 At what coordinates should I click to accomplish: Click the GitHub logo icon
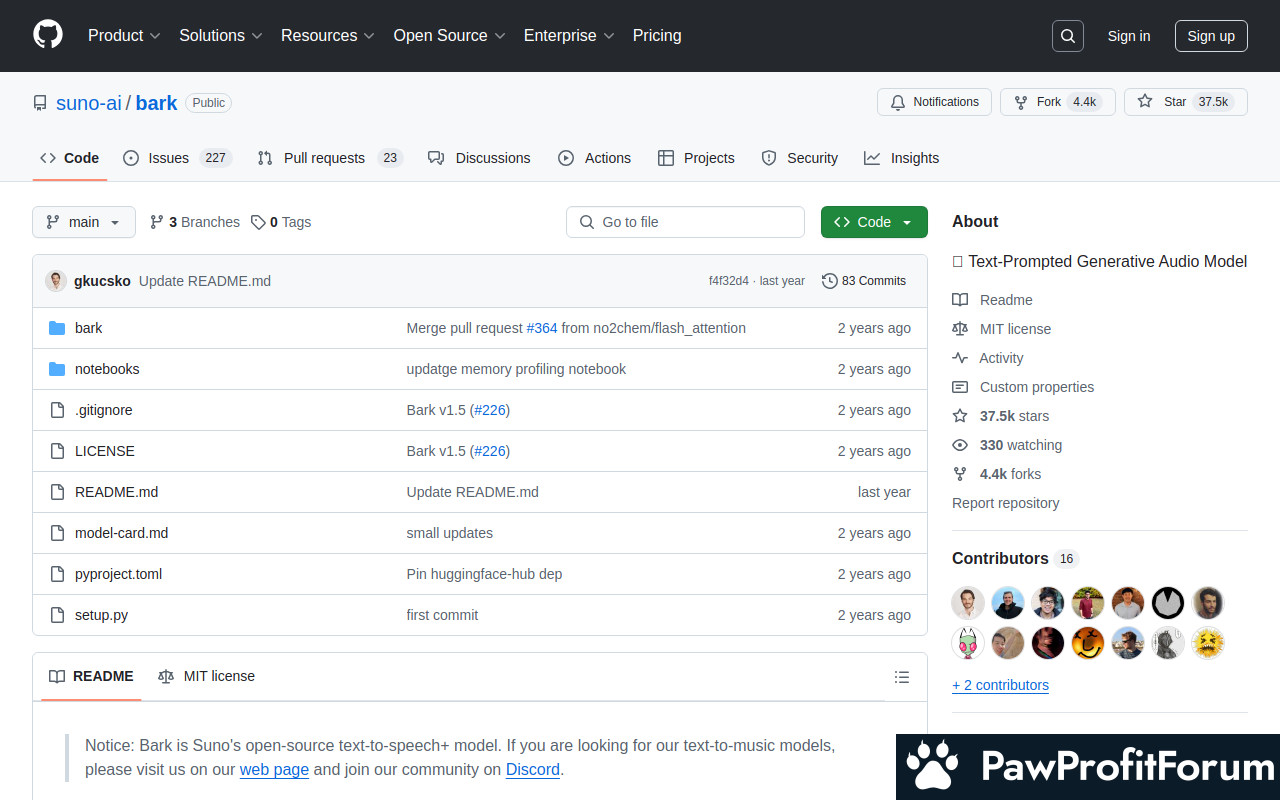coord(48,35)
